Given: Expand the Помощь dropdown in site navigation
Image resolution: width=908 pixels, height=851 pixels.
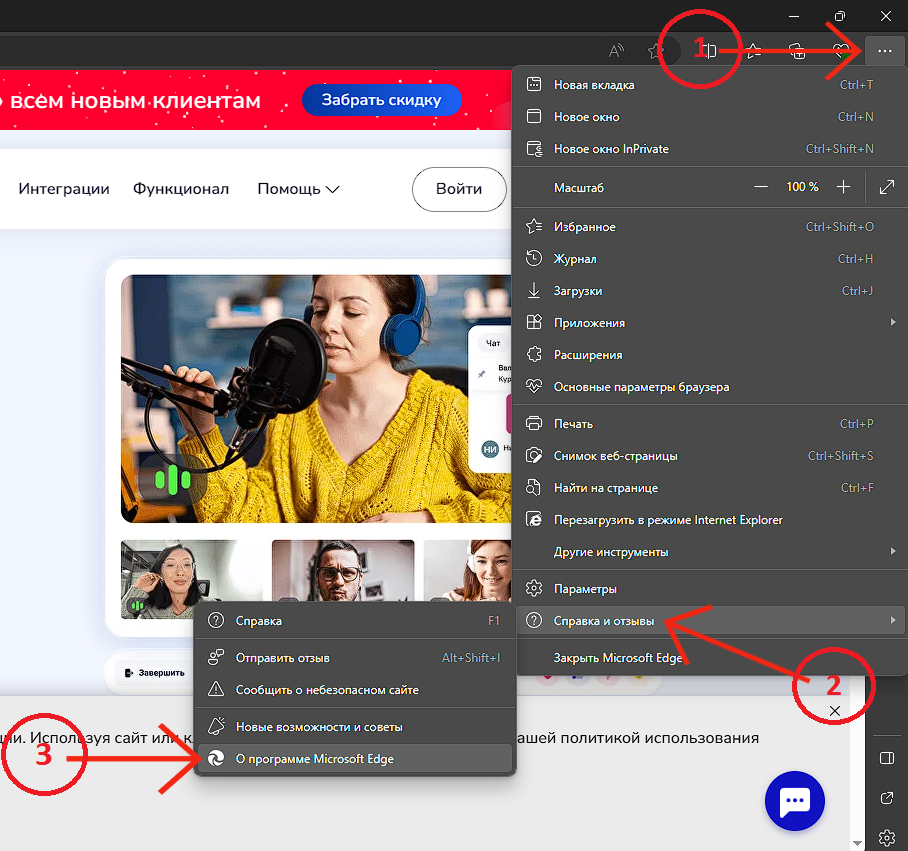Looking at the screenshot, I should click(x=298, y=189).
